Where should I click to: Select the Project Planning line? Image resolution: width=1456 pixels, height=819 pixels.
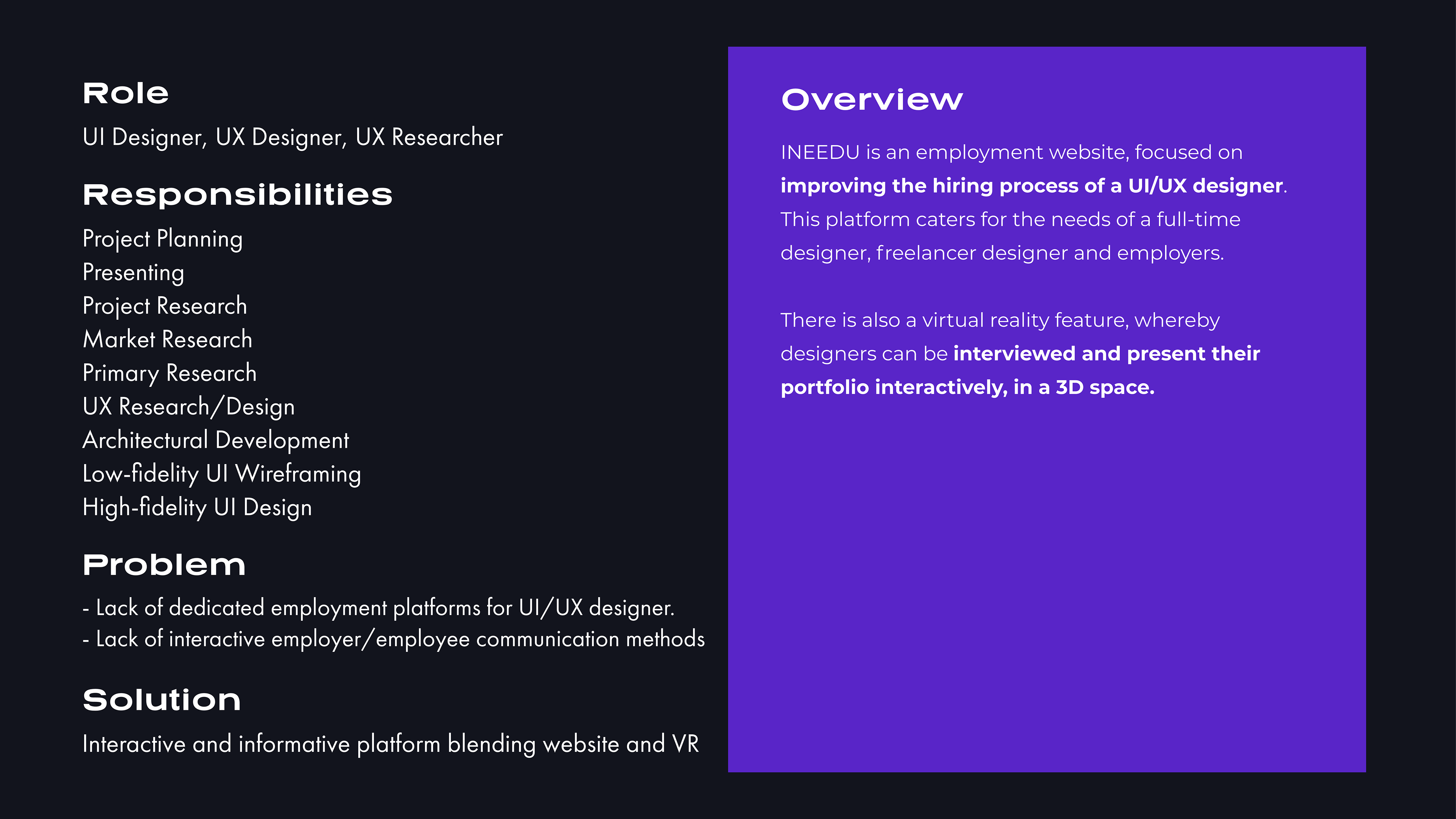coord(163,238)
